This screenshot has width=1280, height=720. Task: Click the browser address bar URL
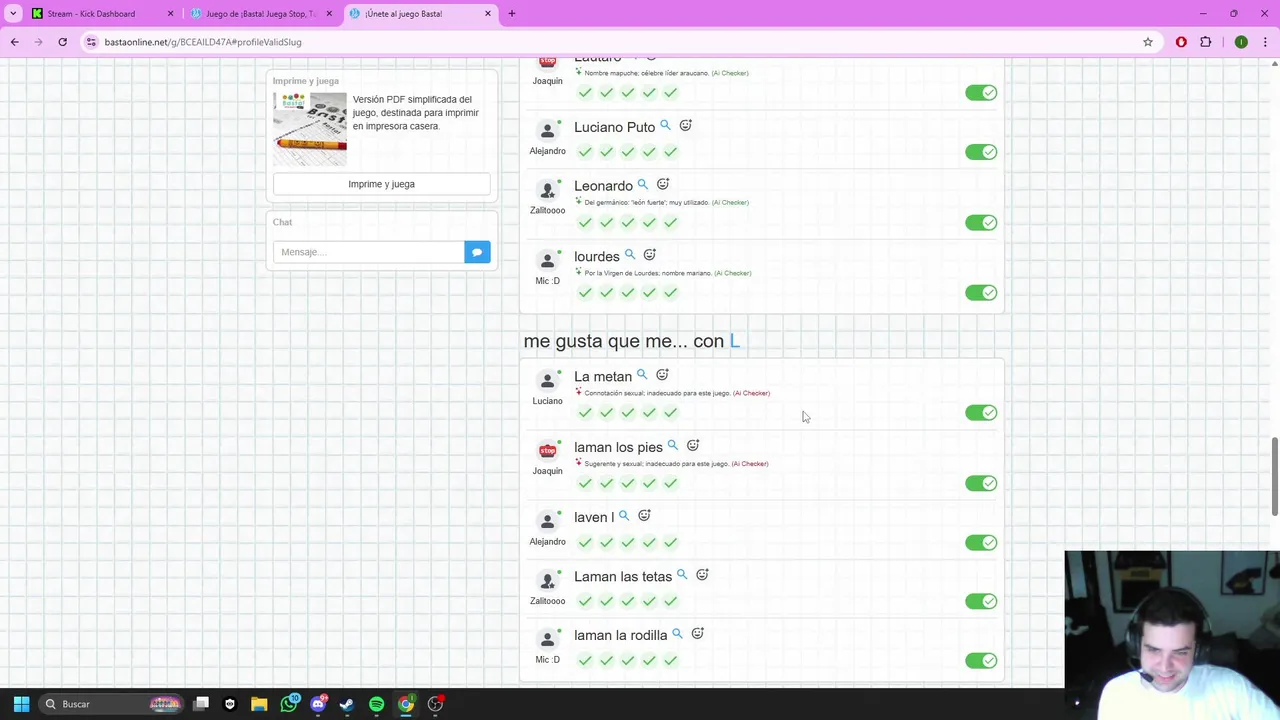[203, 42]
